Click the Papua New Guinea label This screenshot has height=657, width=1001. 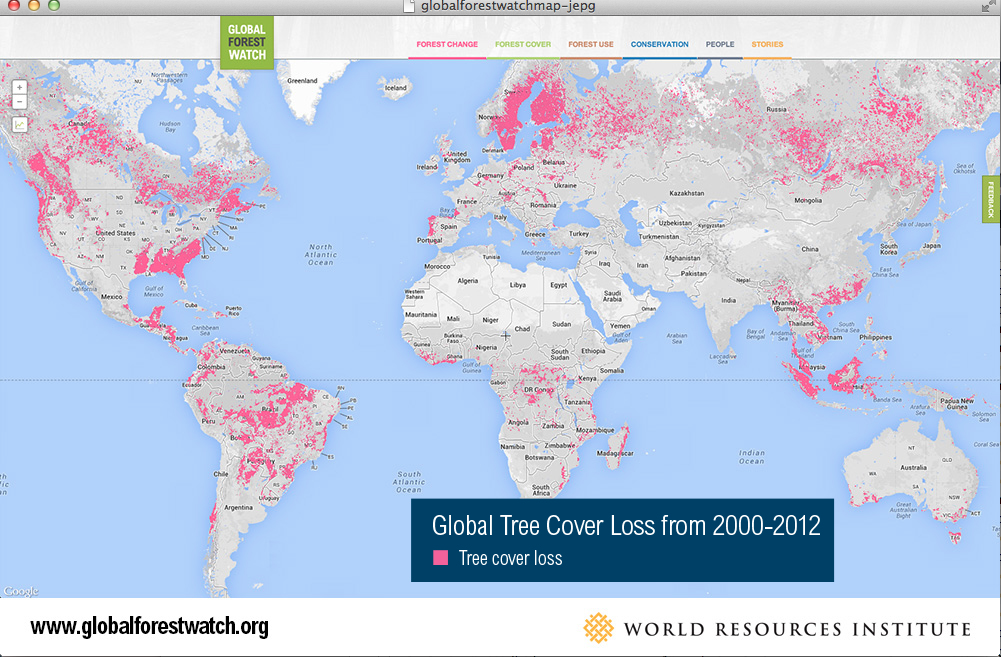pyautogui.click(x=957, y=404)
